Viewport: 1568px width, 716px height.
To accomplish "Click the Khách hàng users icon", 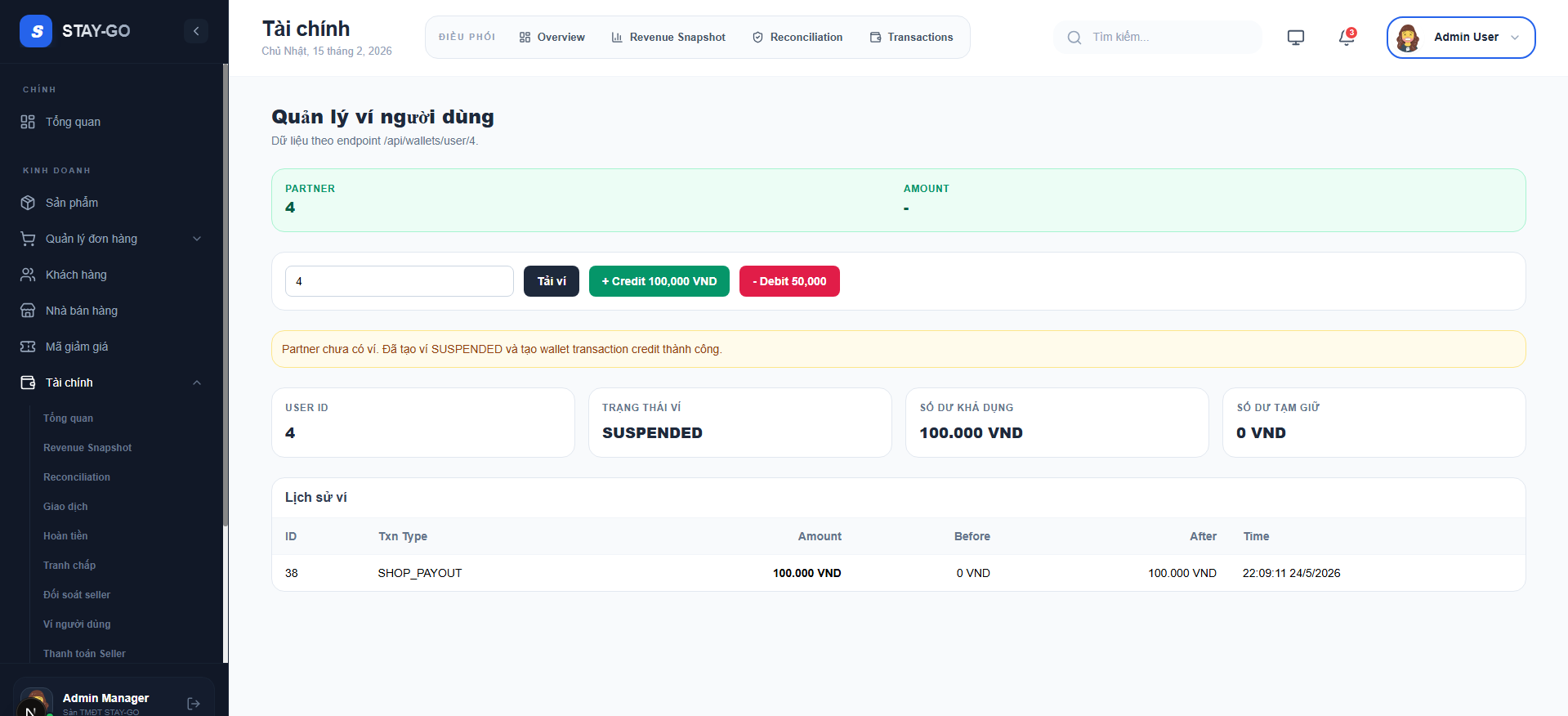I will [x=28, y=275].
